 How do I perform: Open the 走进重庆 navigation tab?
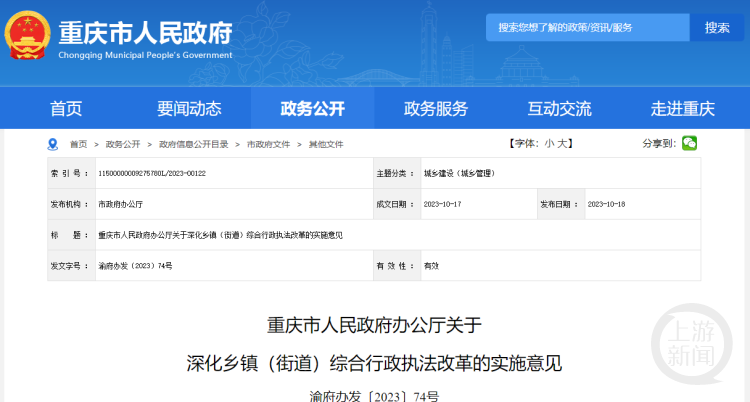682,109
